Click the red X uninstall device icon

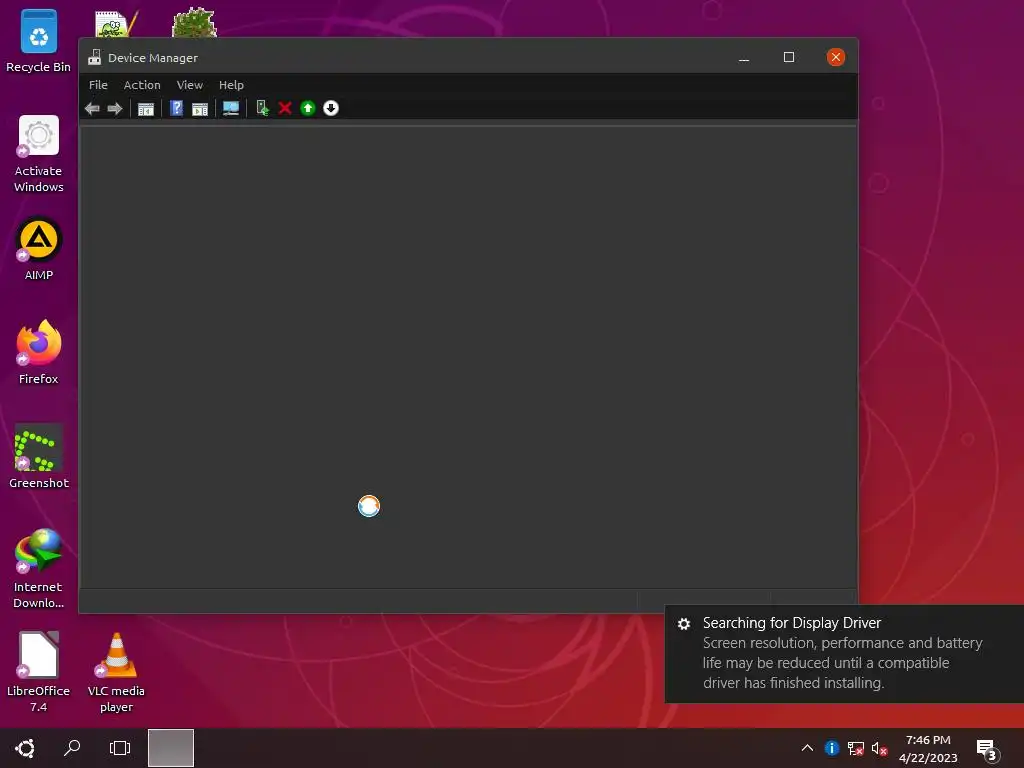[x=285, y=108]
